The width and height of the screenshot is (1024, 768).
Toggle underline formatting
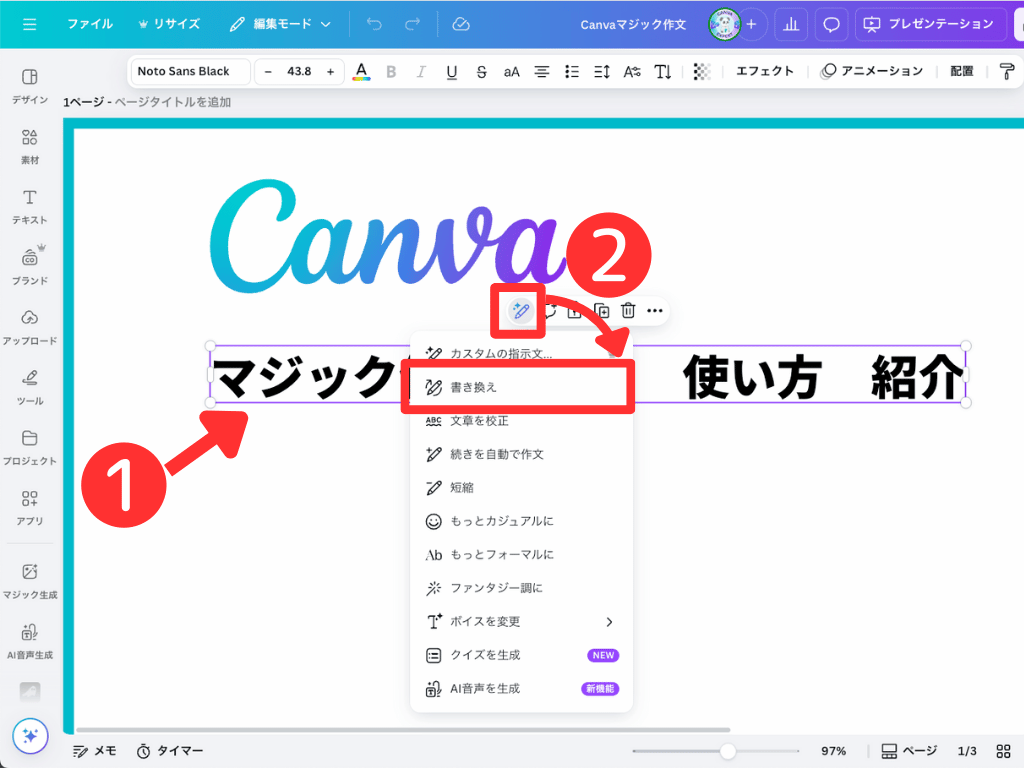(x=451, y=71)
